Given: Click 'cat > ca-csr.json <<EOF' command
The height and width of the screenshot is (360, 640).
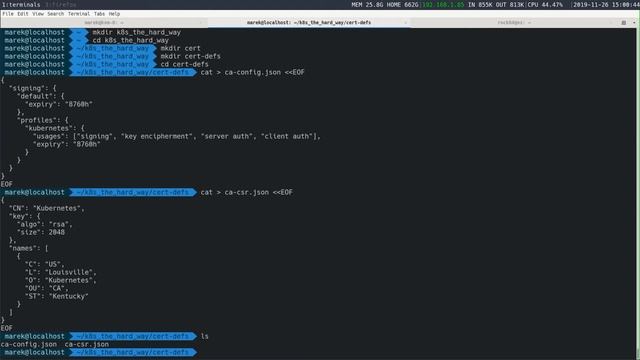Looking at the screenshot, I should [247, 192].
